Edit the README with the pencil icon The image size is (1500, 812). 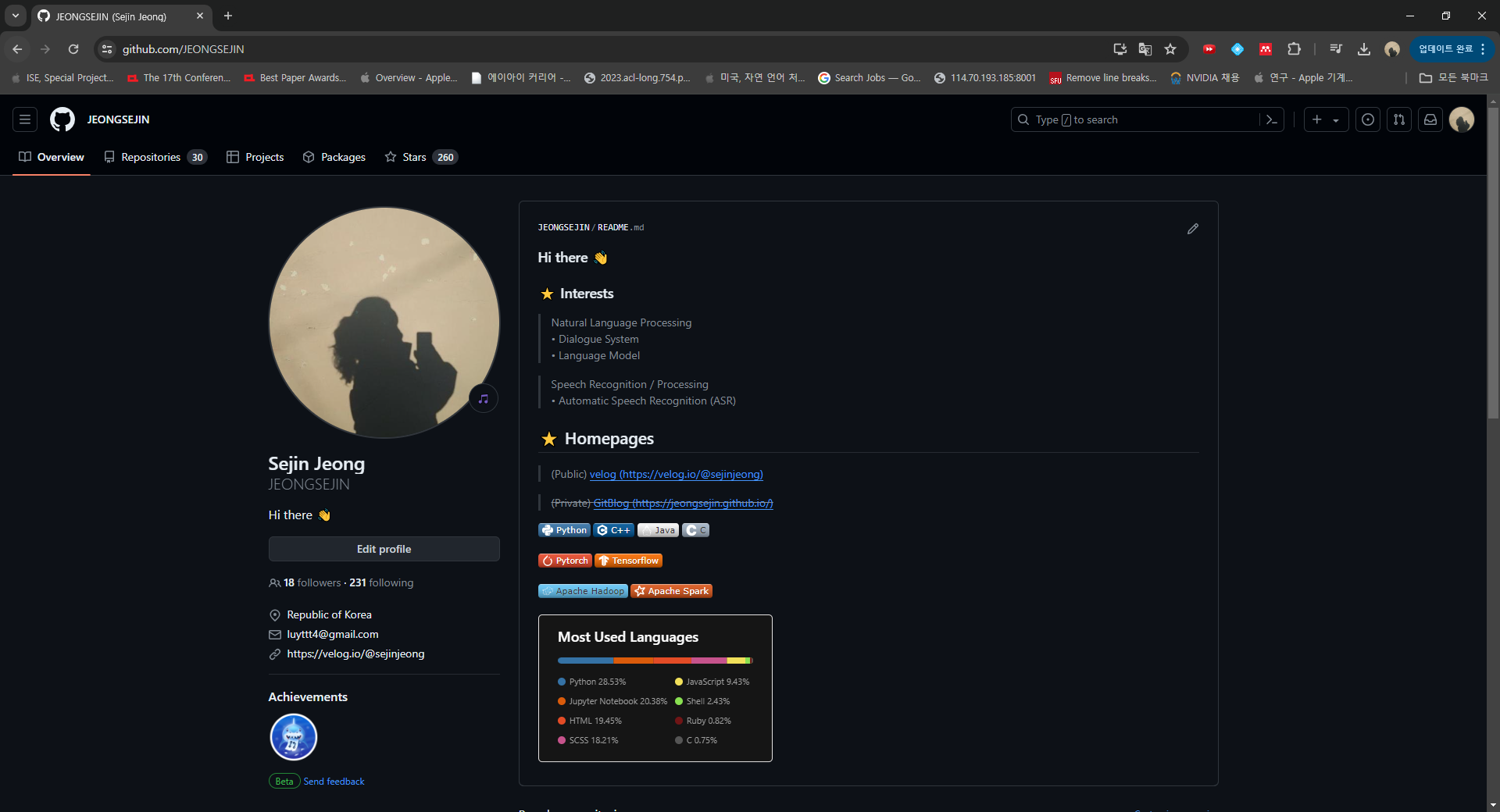[1193, 229]
